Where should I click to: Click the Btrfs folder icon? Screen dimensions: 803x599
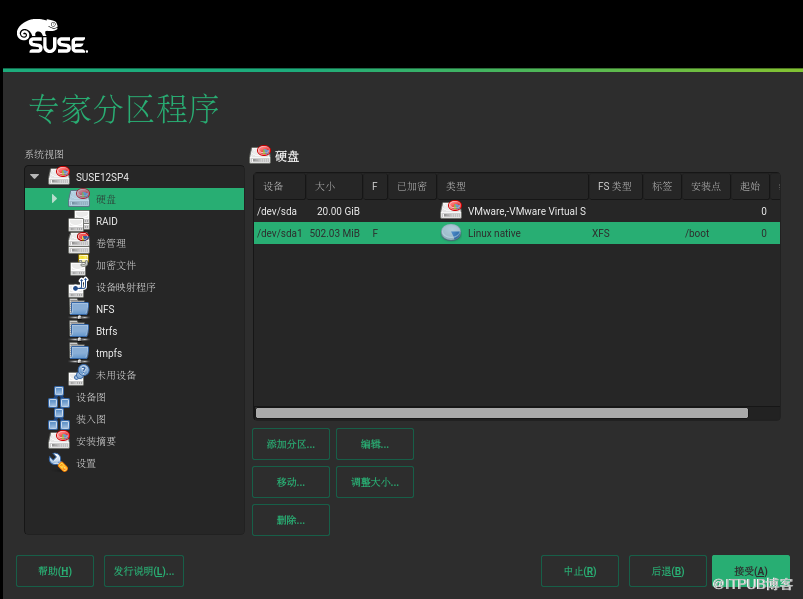[x=79, y=331]
